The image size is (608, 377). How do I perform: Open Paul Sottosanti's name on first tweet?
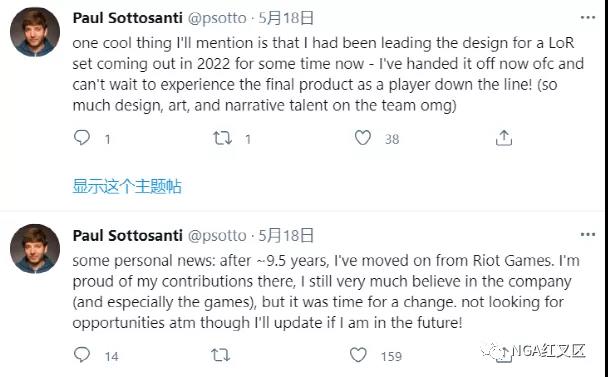[x=128, y=18]
